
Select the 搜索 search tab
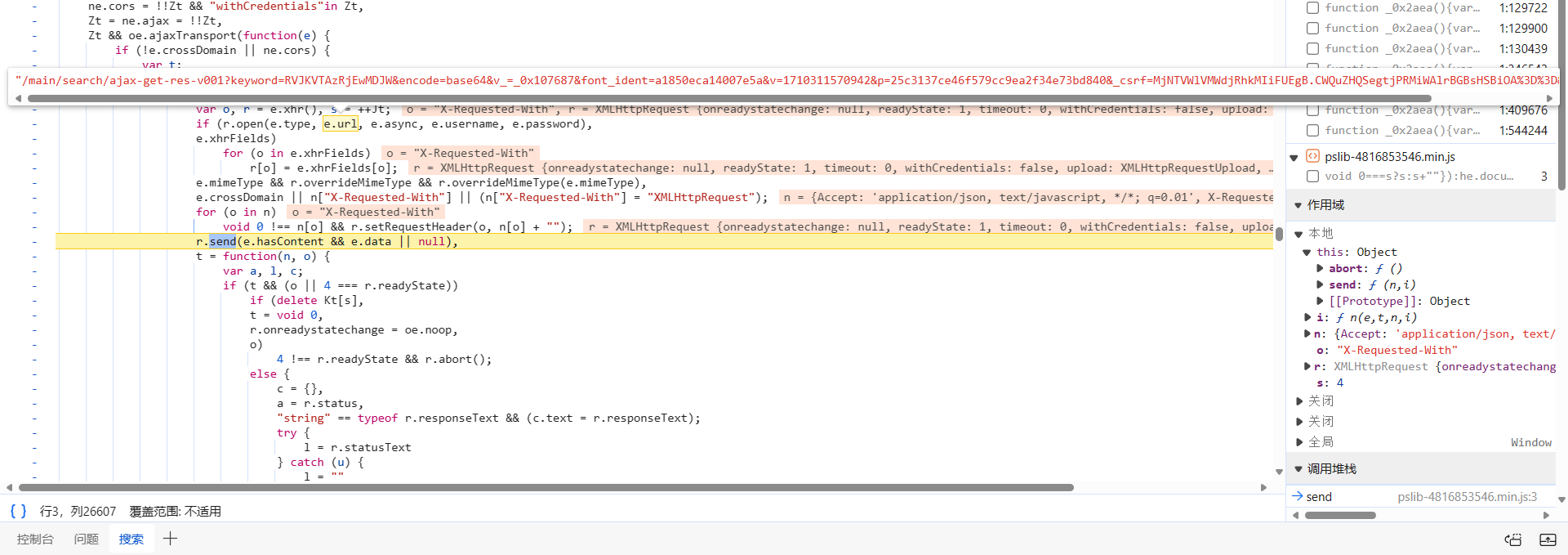pos(131,539)
